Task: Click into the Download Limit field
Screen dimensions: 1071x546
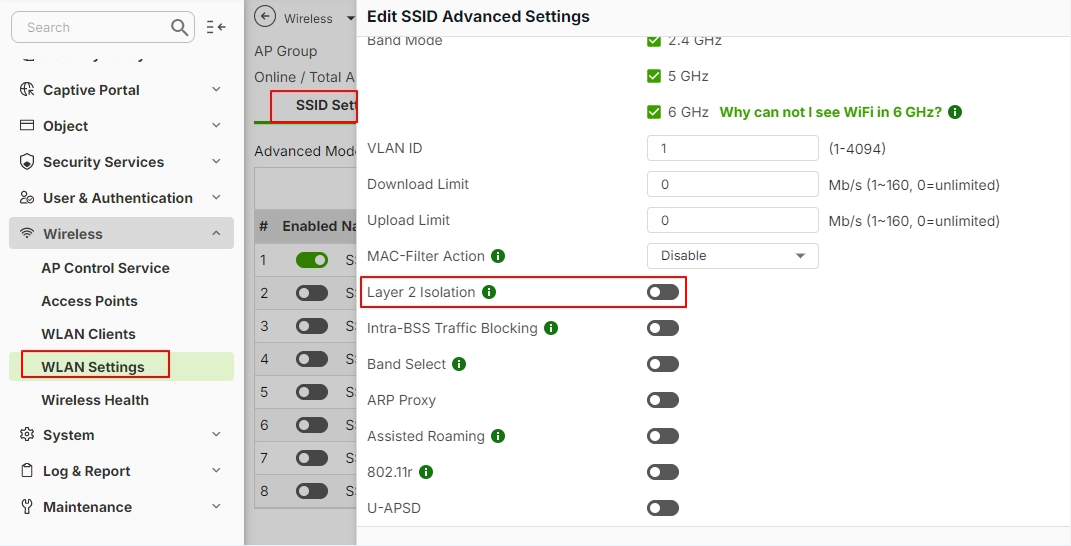Action: point(732,185)
